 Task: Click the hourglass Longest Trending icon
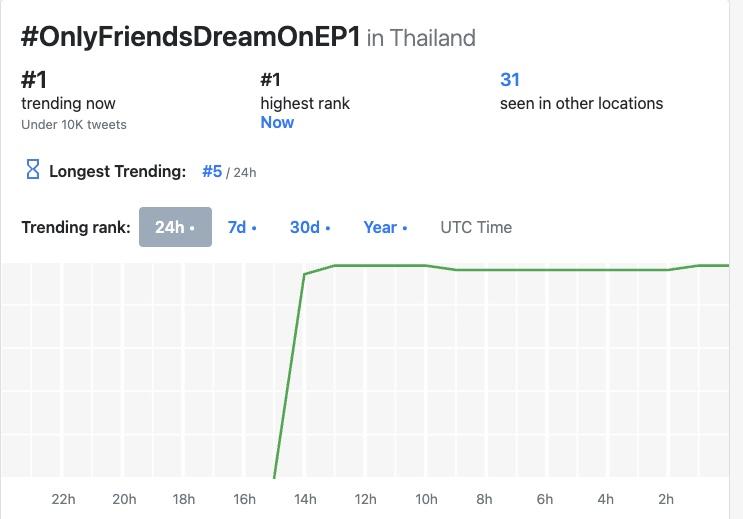click(x=32, y=170)
